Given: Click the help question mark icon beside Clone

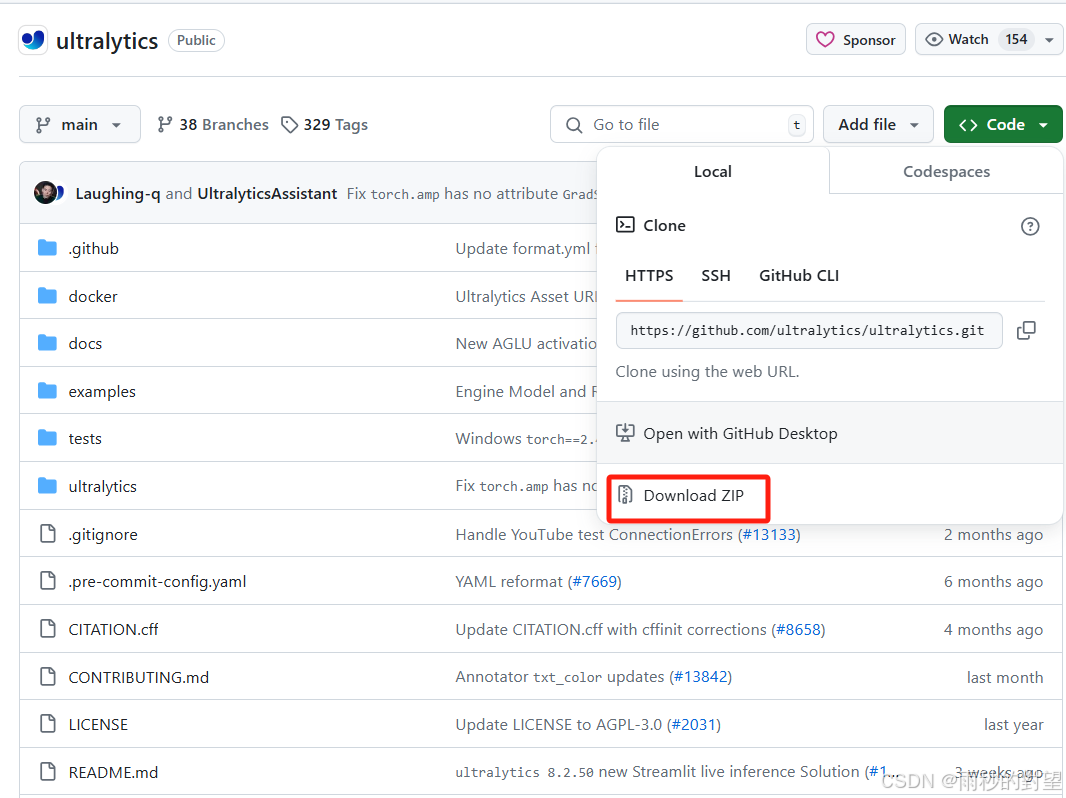Looking at the screenshot, I should click(1030, 226).
